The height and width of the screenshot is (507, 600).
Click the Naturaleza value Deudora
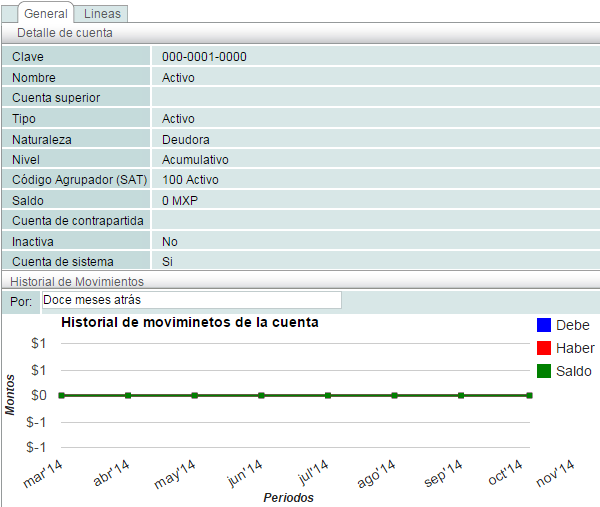point(185,139)
